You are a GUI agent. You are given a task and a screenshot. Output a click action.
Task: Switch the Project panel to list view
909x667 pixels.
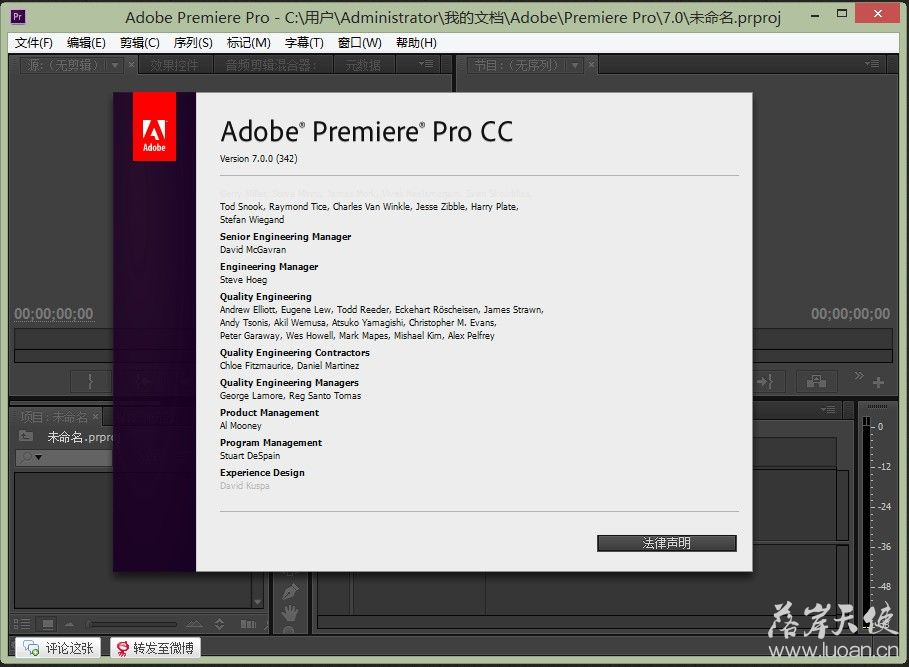[22, 624]
